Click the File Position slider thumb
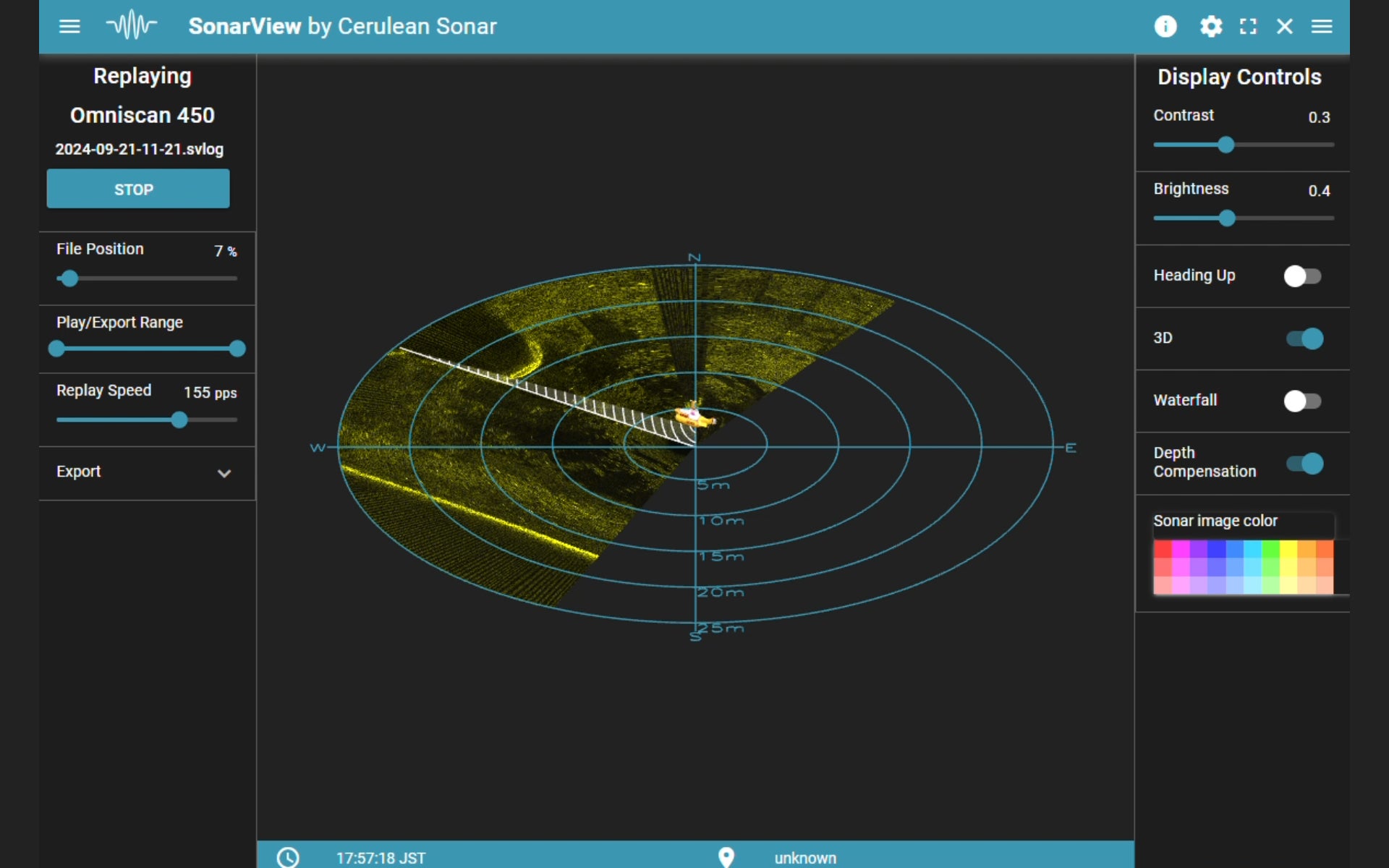The width and height of the screenshot is (1389, 868). click(x=69, y=278)
